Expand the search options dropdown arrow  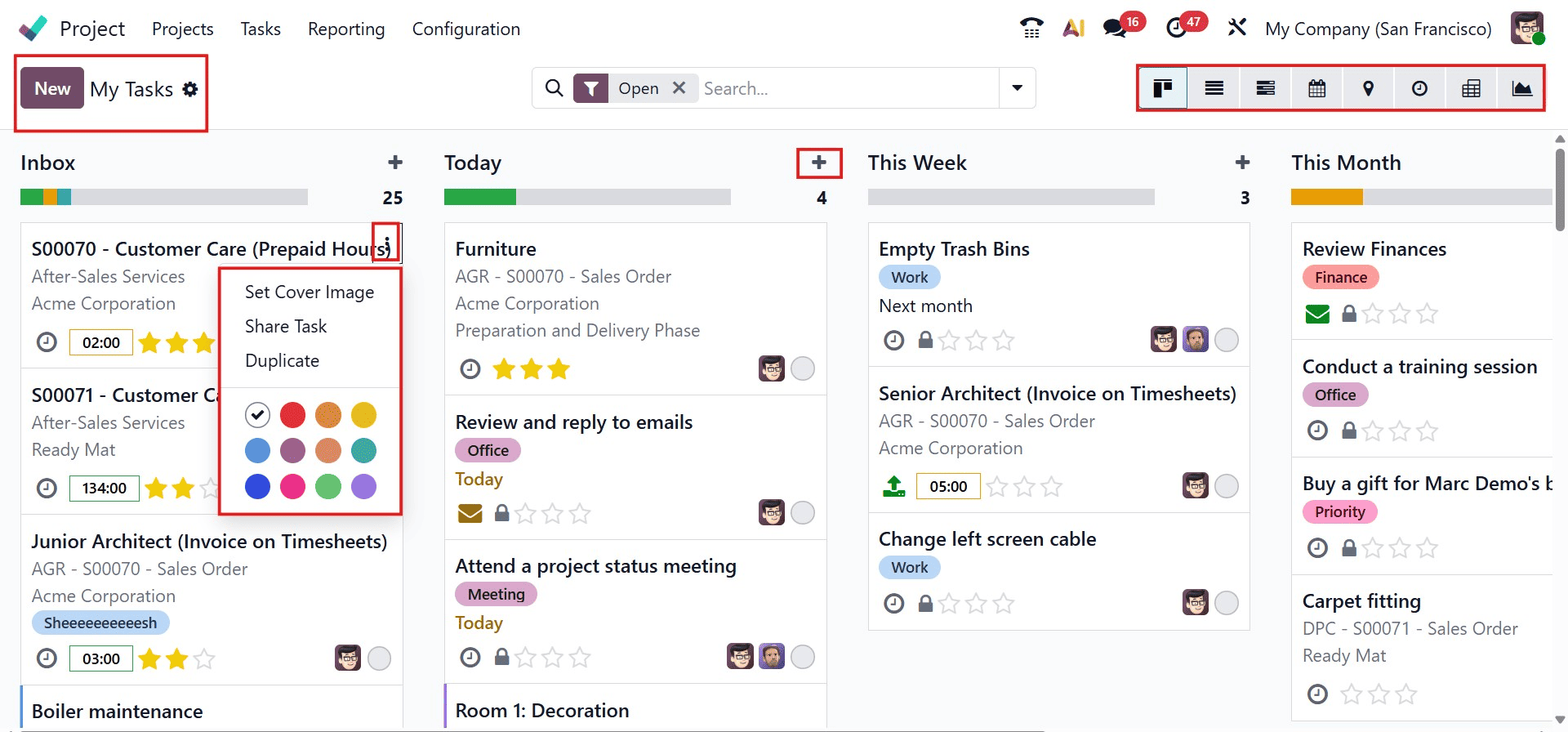pyautogui.click(x=1016, y=87)
